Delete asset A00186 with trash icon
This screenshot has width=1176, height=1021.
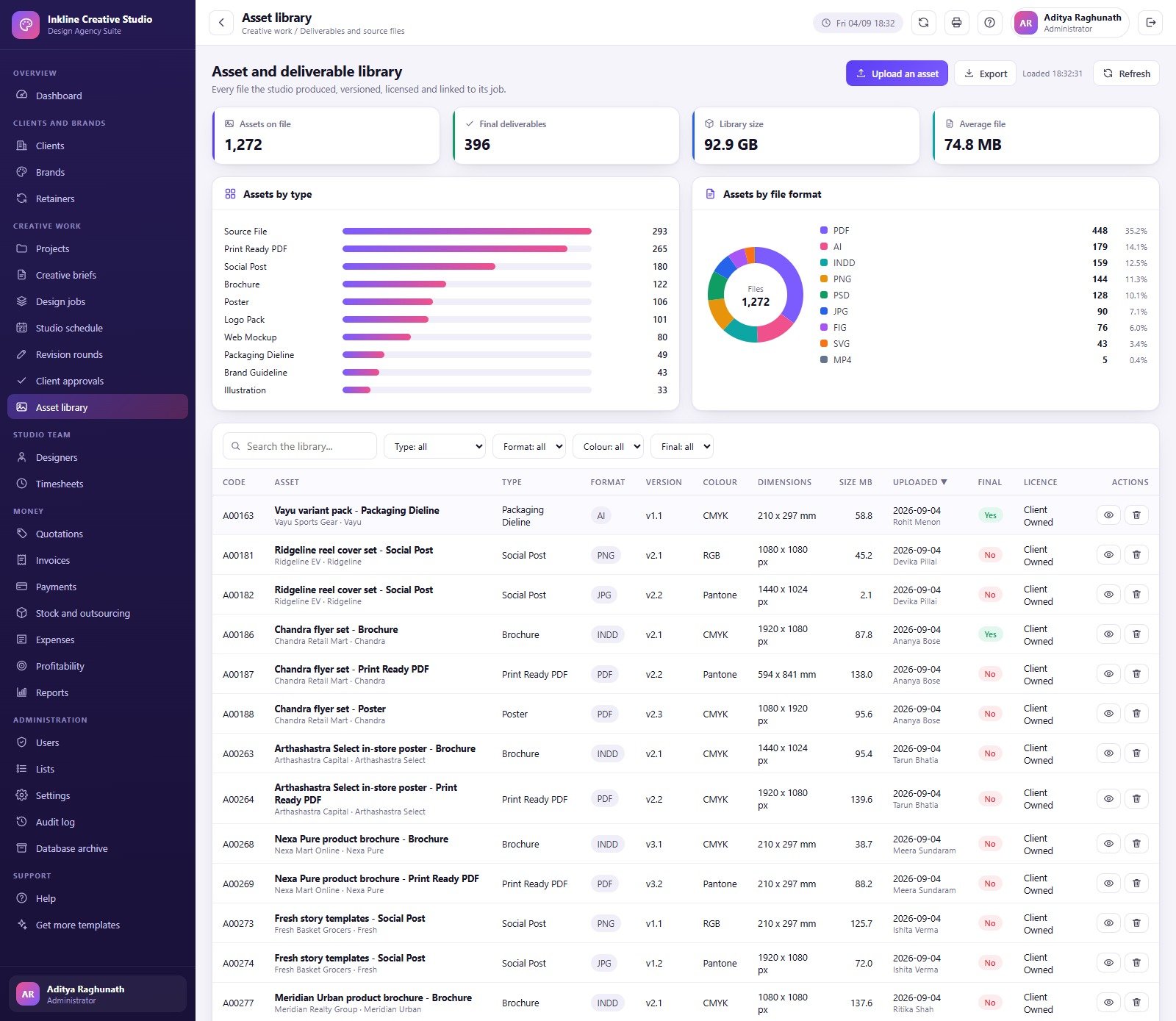point(1136,634)
